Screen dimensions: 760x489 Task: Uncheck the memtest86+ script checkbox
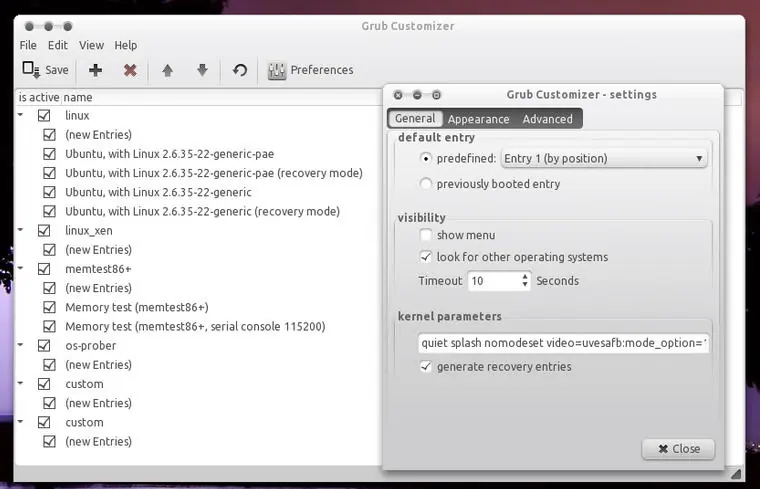pos(44,268)
